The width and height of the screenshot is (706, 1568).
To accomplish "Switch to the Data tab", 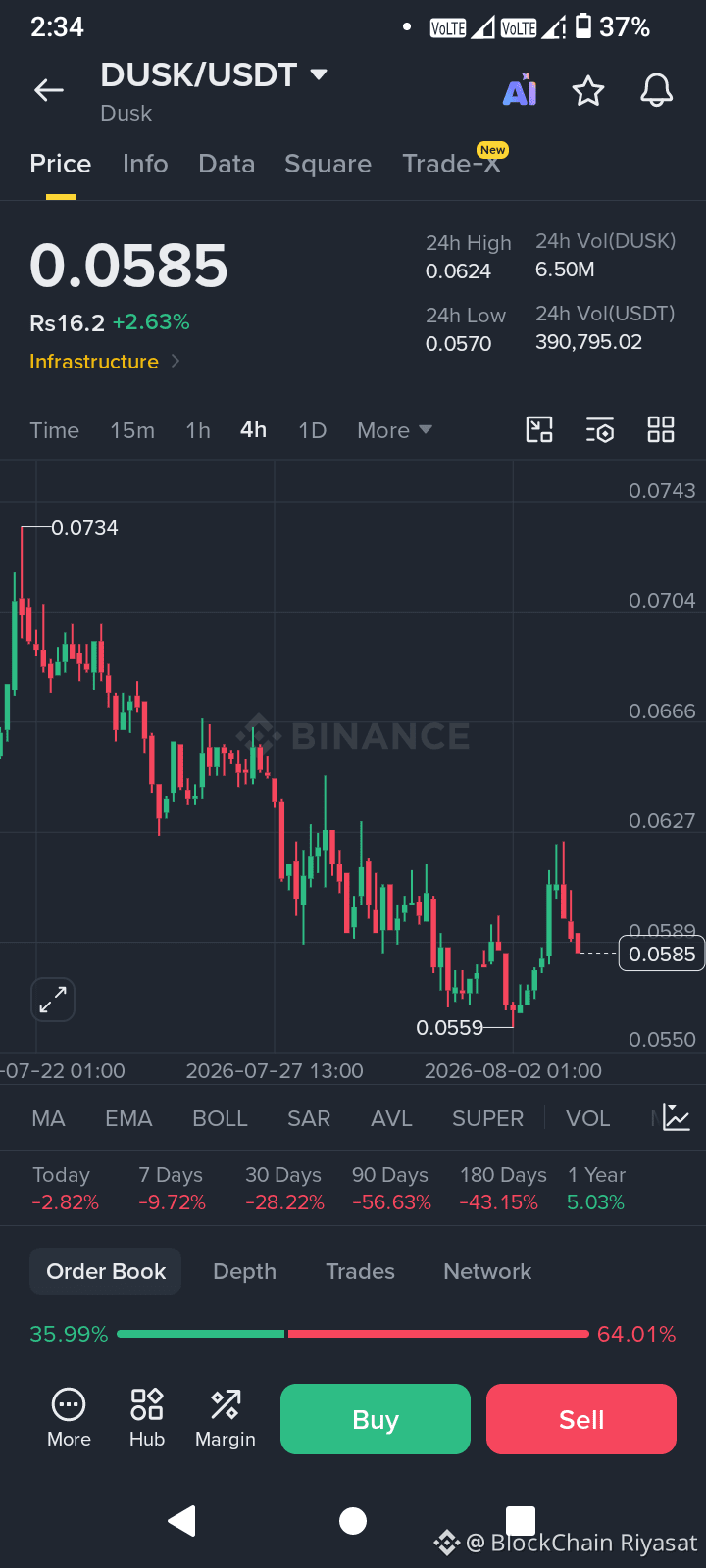I will (x=227, y=164).
